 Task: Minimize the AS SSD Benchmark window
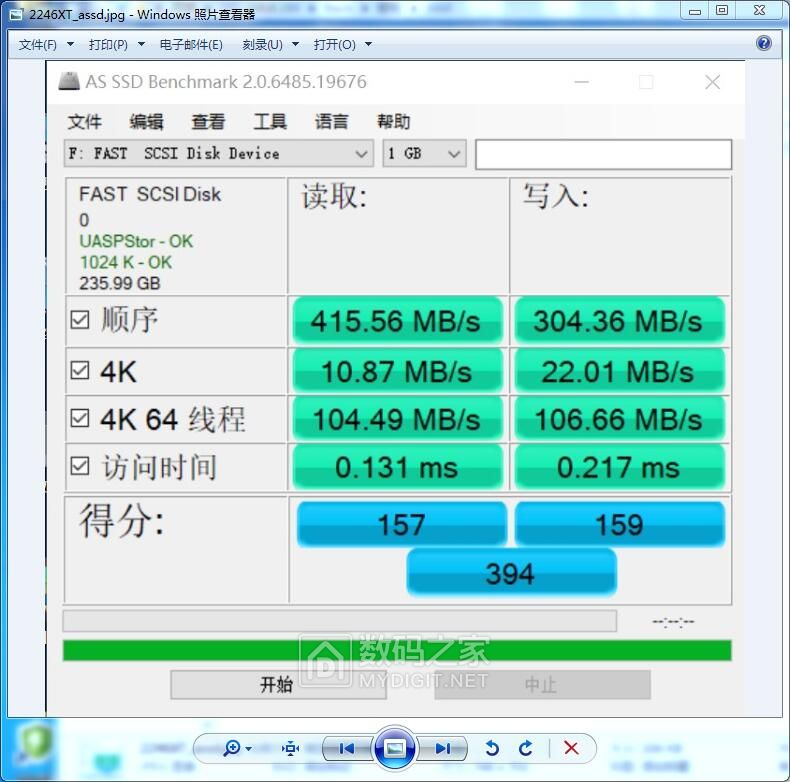click(x=581, y=82)
